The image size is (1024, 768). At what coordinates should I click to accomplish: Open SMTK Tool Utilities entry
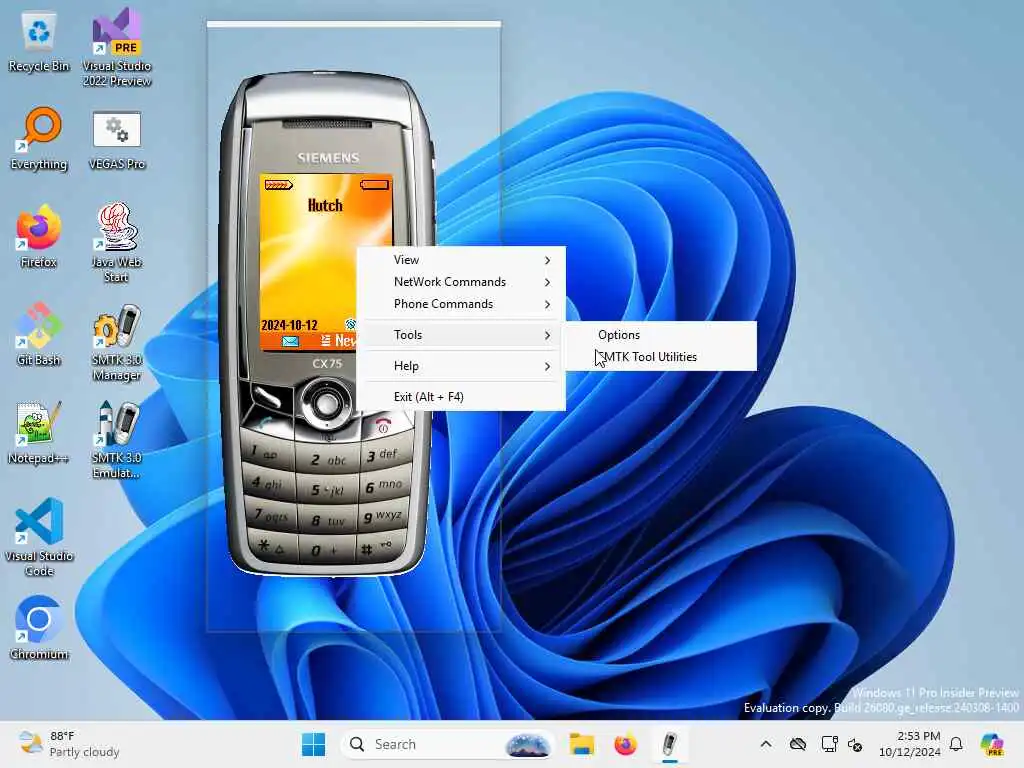coord(661,357)
